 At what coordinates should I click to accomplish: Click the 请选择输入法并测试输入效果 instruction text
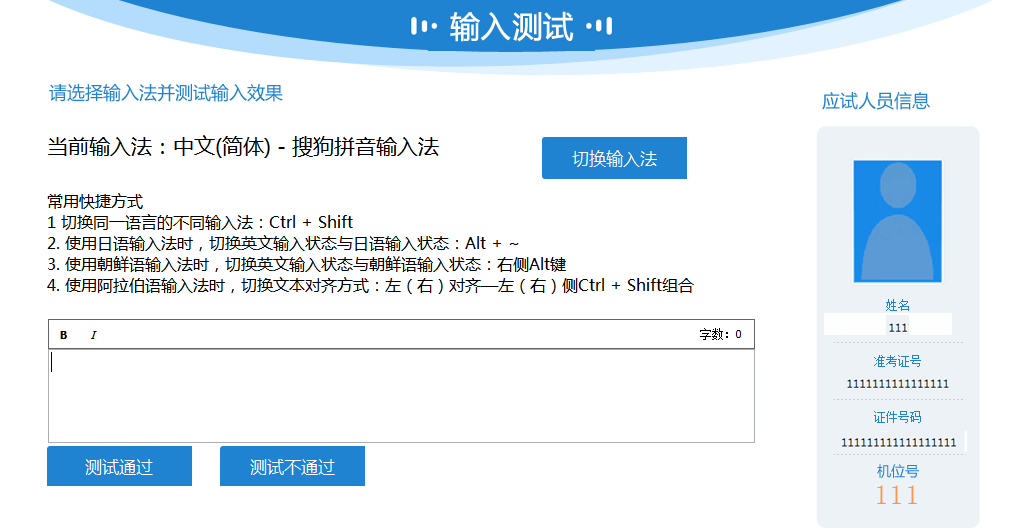click(x=166, y=93)
